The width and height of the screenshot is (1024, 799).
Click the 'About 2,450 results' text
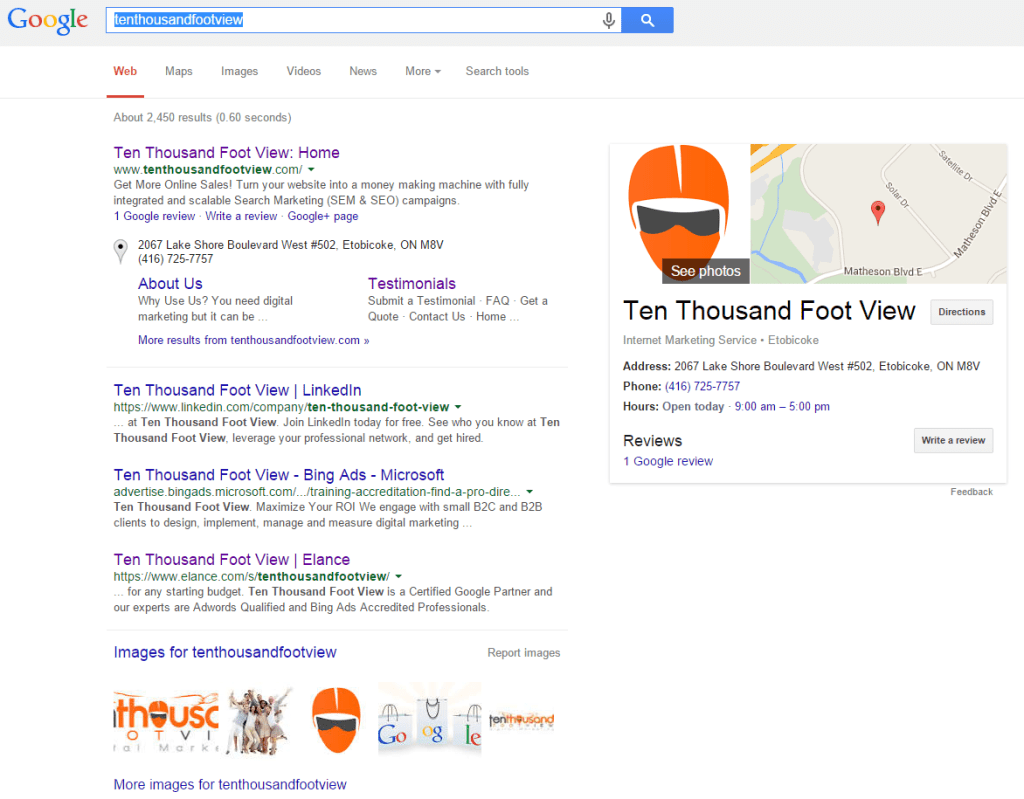coord(202,118)
